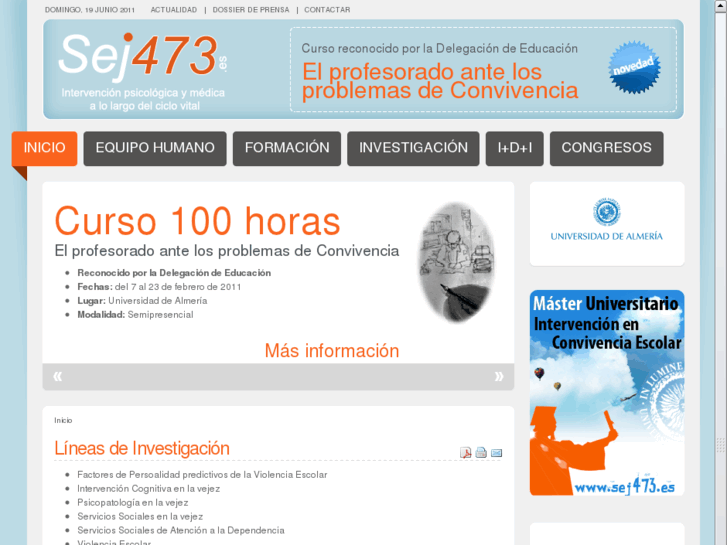Click the 'Fechas: del 7 al 23 de febrero' line
727x545 pixels.
coord(159,287)
